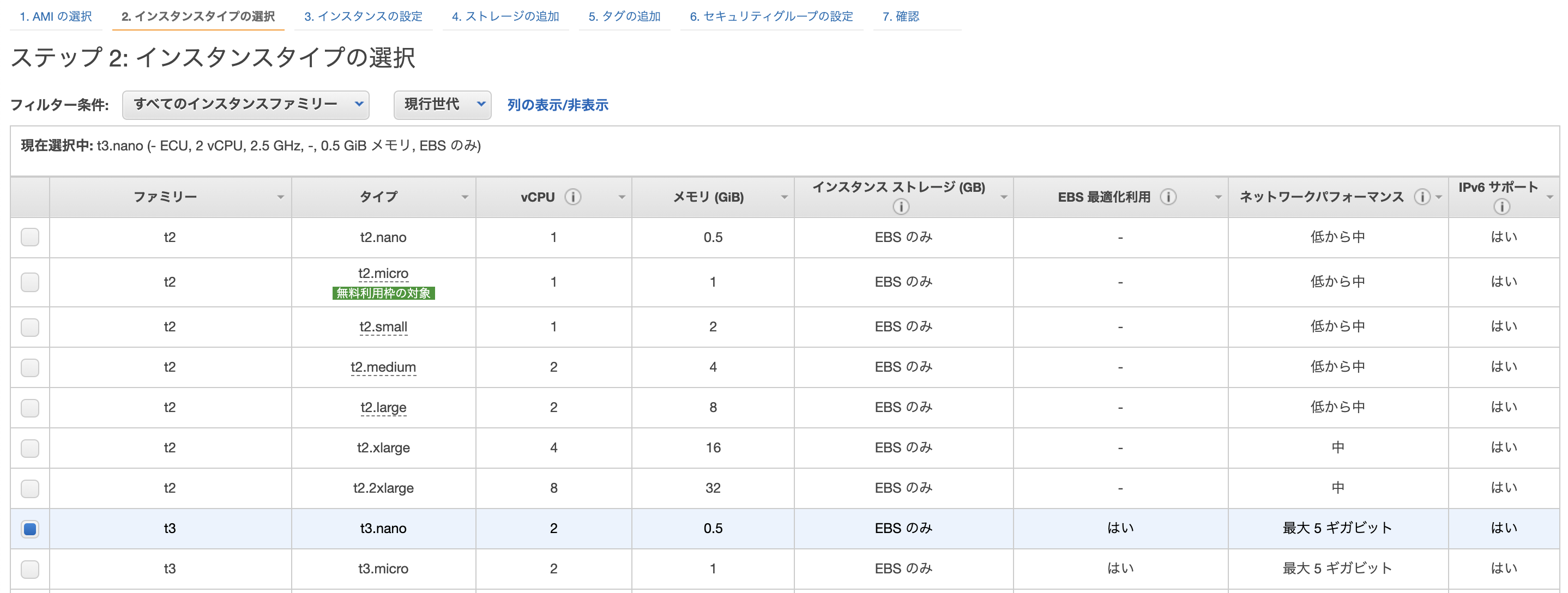The image size is (1568, 593).
Task: Go to step 4. ストレージの追加 tab
Action: pos(505,16)
